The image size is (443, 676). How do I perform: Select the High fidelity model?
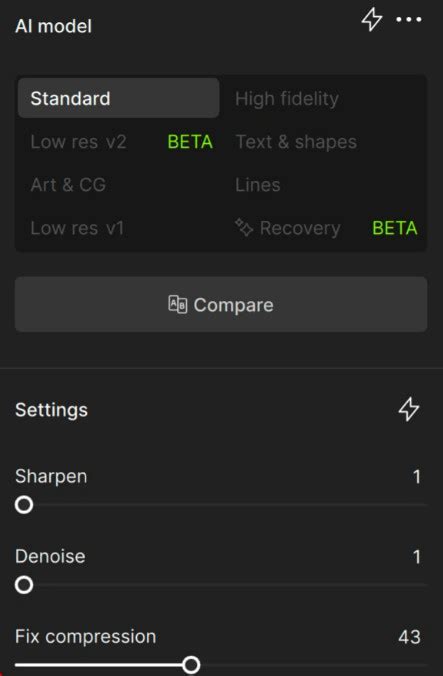pyautogui.click(x=325, y=98)
